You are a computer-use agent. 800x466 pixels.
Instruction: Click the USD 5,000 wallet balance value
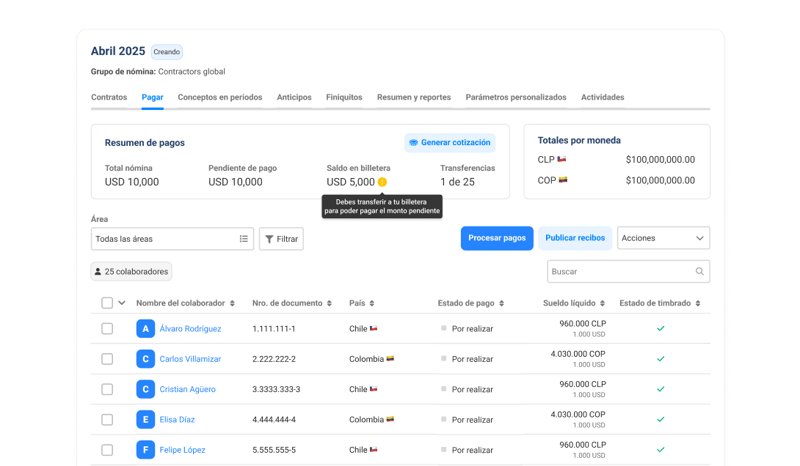pyautogui.click(x=351, y=182)
